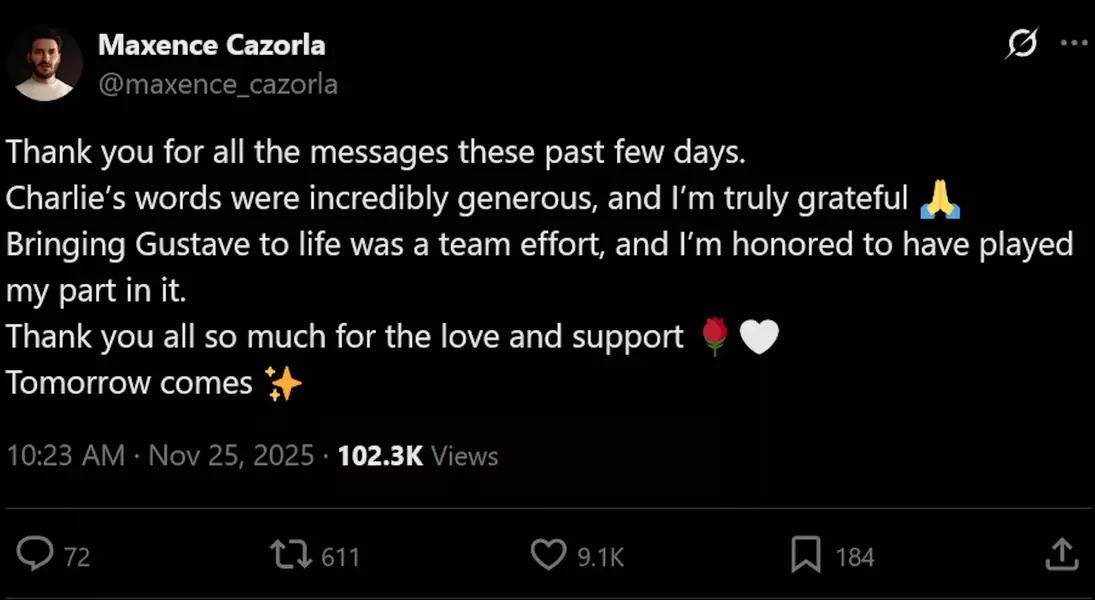The height and width of the screenshot is (600, 1095).
Task: Click the 10:23 AM Nov 25 timestamp
Action: [x=160, y=456]
